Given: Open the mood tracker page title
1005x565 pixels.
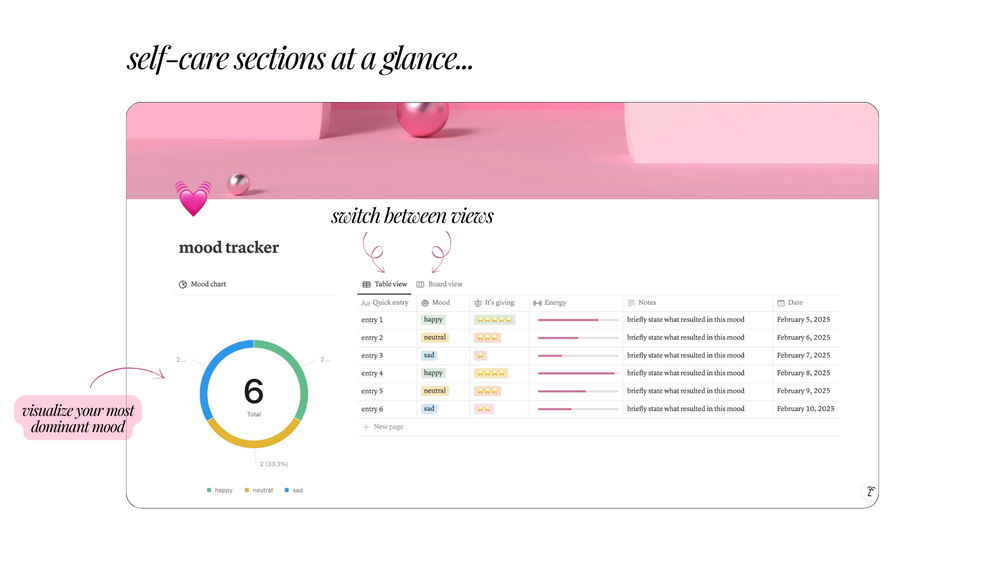Looking at the screenshot, I should 229,247.
